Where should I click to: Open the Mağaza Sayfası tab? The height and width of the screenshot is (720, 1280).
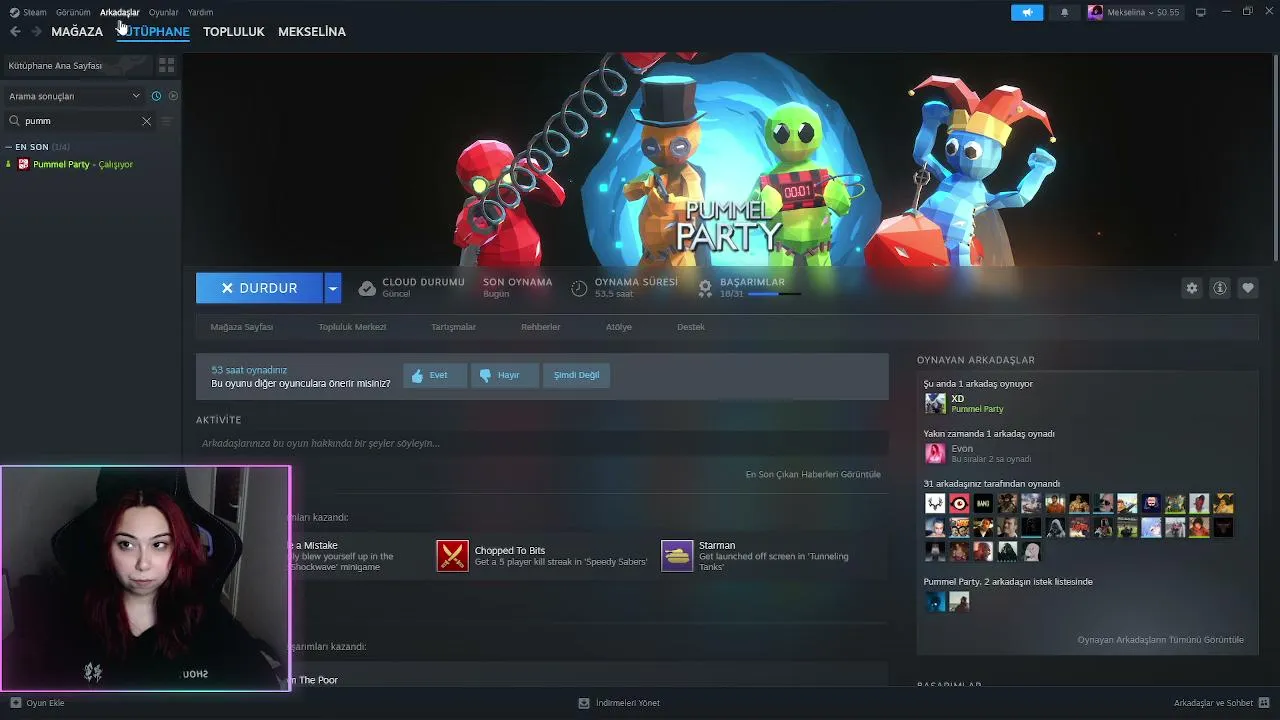(x=241, y=327)
